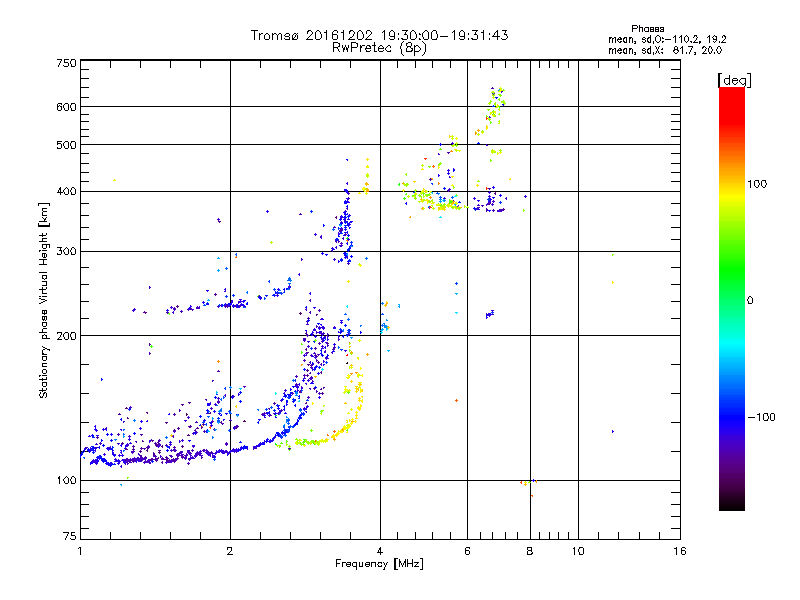Click the blue vertical trace rising to 400 km
The height and width of the screenshot is (600, 800).
pos(346,224)
